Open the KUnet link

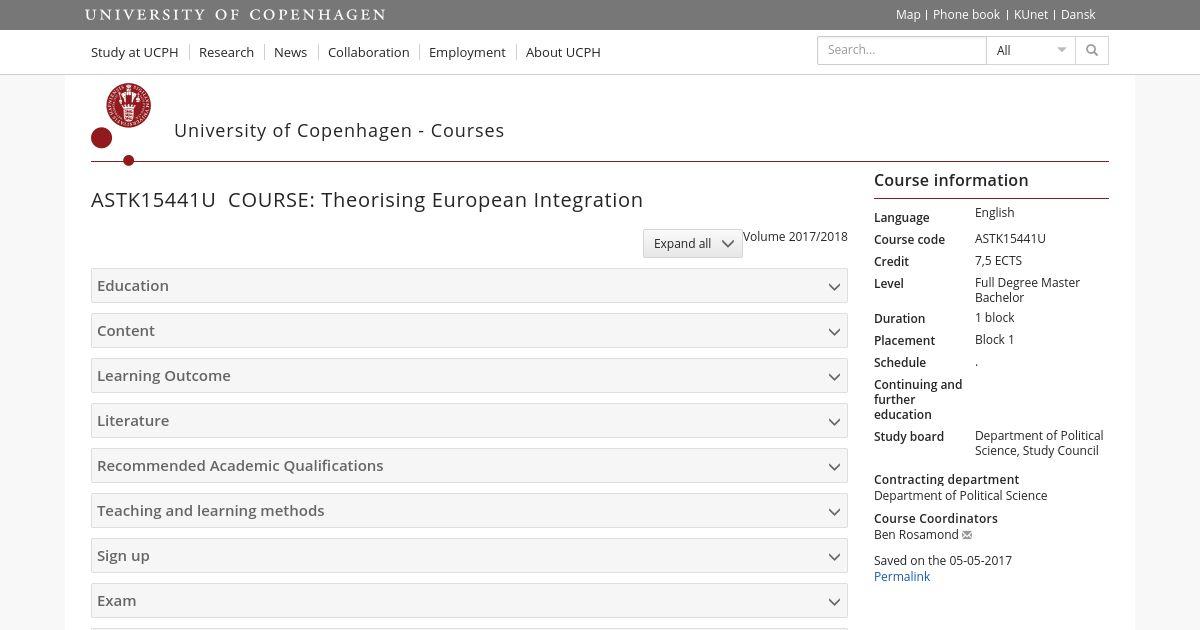click(1030, 15)
